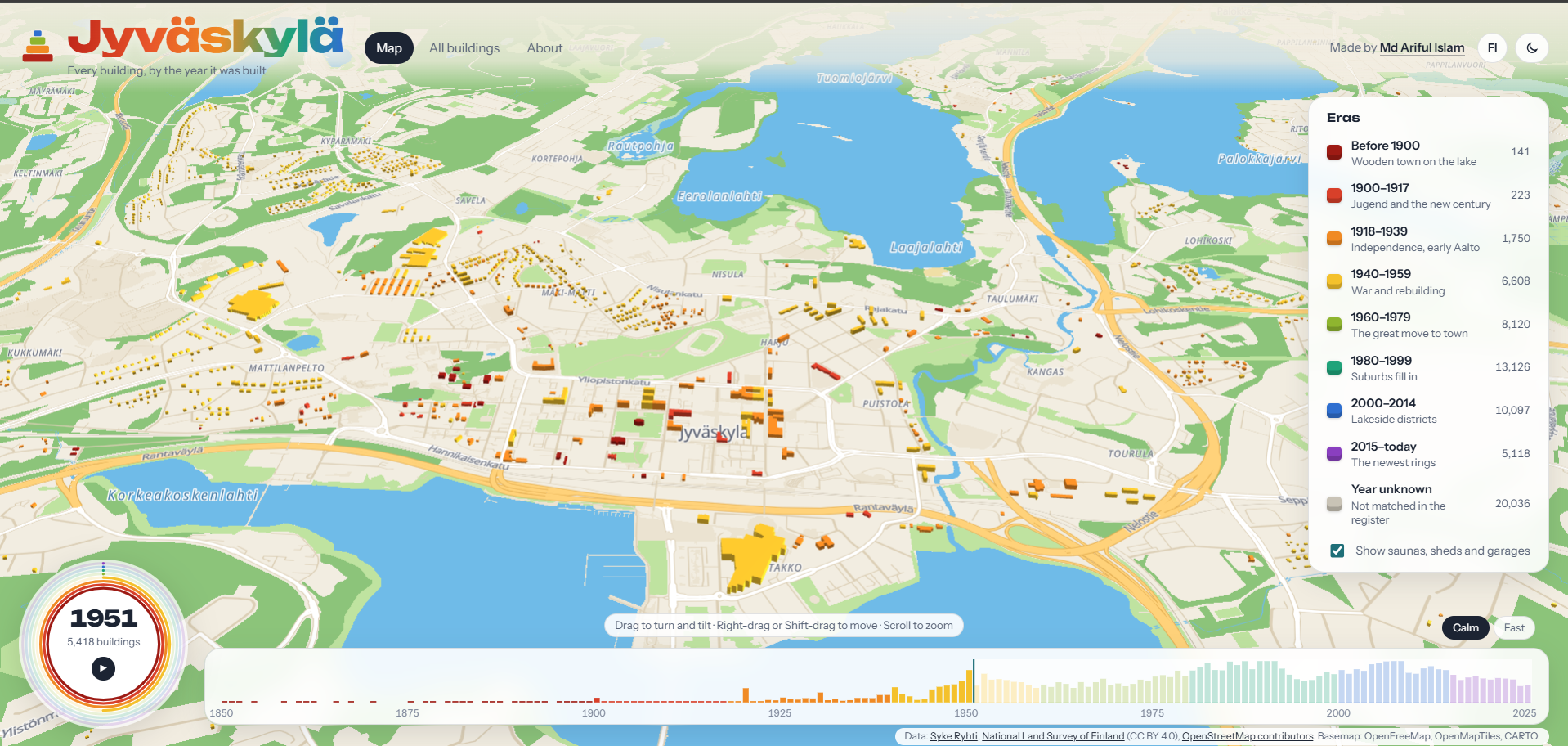Open the About page
This screenshot has width=1568, height=746.
tap(544, 48)
